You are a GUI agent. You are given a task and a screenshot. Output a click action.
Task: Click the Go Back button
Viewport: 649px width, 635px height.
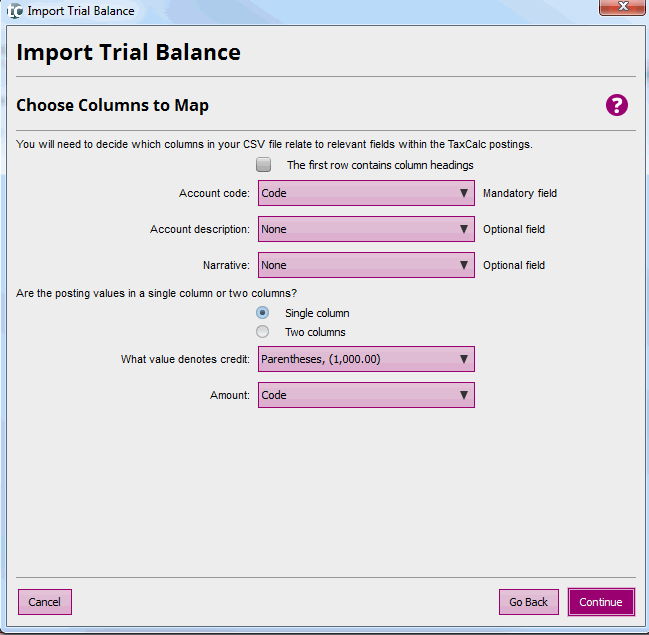(x=528, y=602)
